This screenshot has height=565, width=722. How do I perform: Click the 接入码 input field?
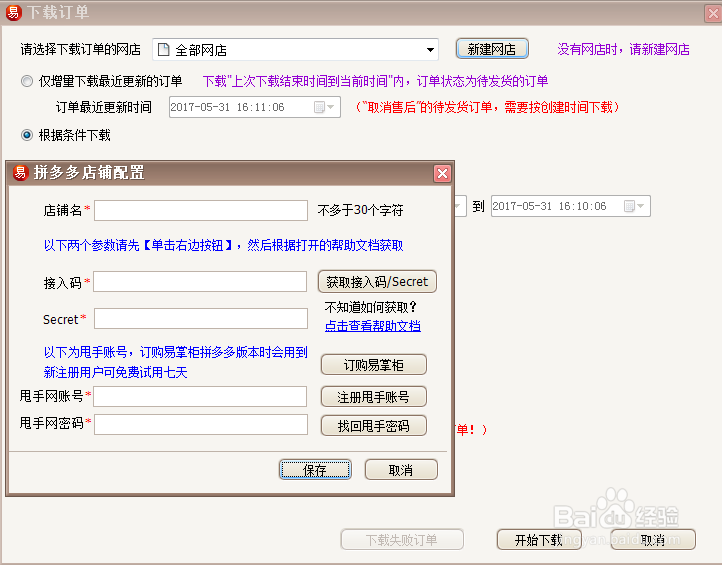coord(200,282)
